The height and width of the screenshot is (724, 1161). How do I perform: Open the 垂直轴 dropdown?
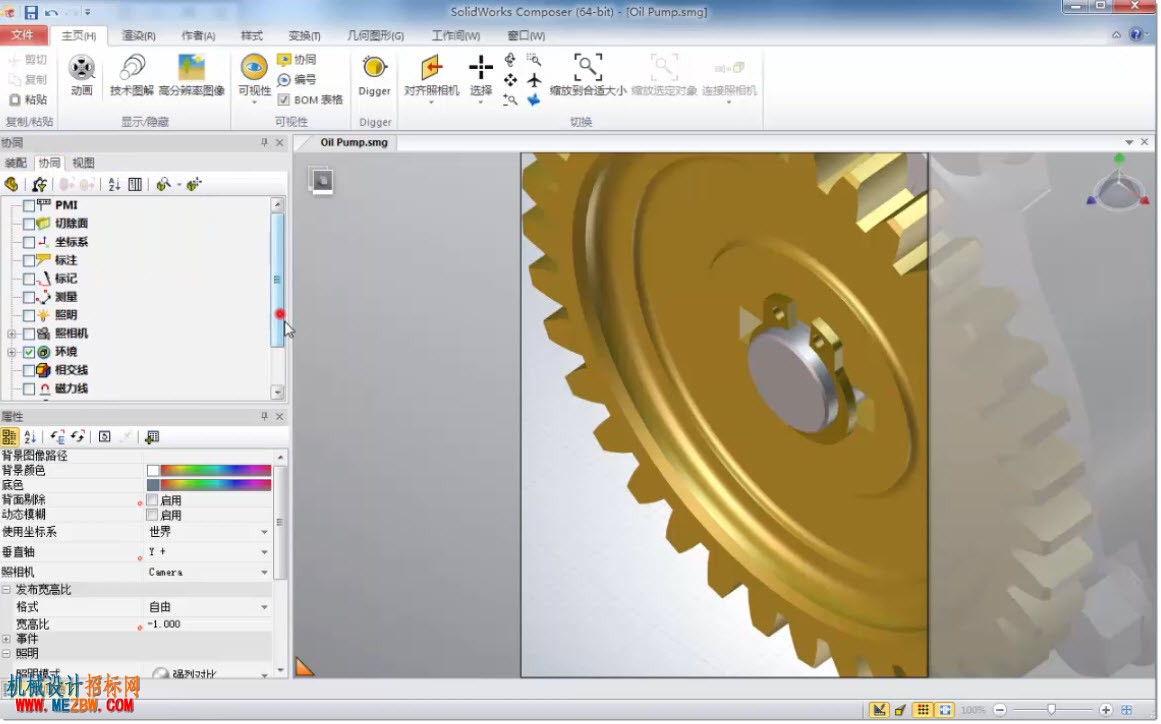tap(264, 552)
